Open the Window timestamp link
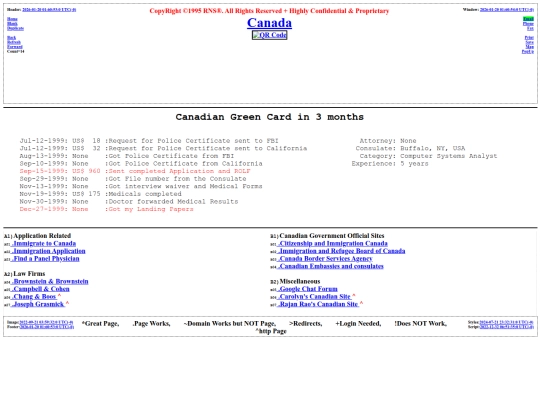This screenshot has height=405, width=540. click(507, 10)
